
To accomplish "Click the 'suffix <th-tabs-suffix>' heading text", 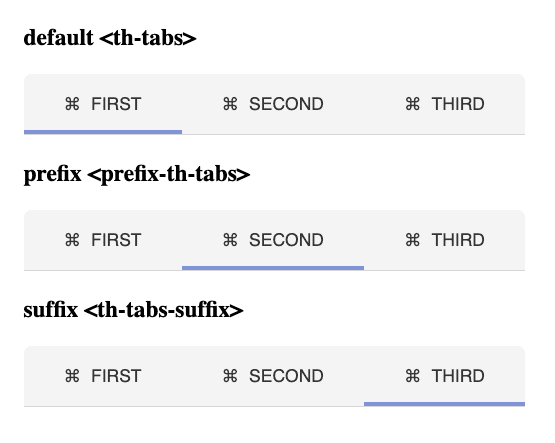I will 133,310.
